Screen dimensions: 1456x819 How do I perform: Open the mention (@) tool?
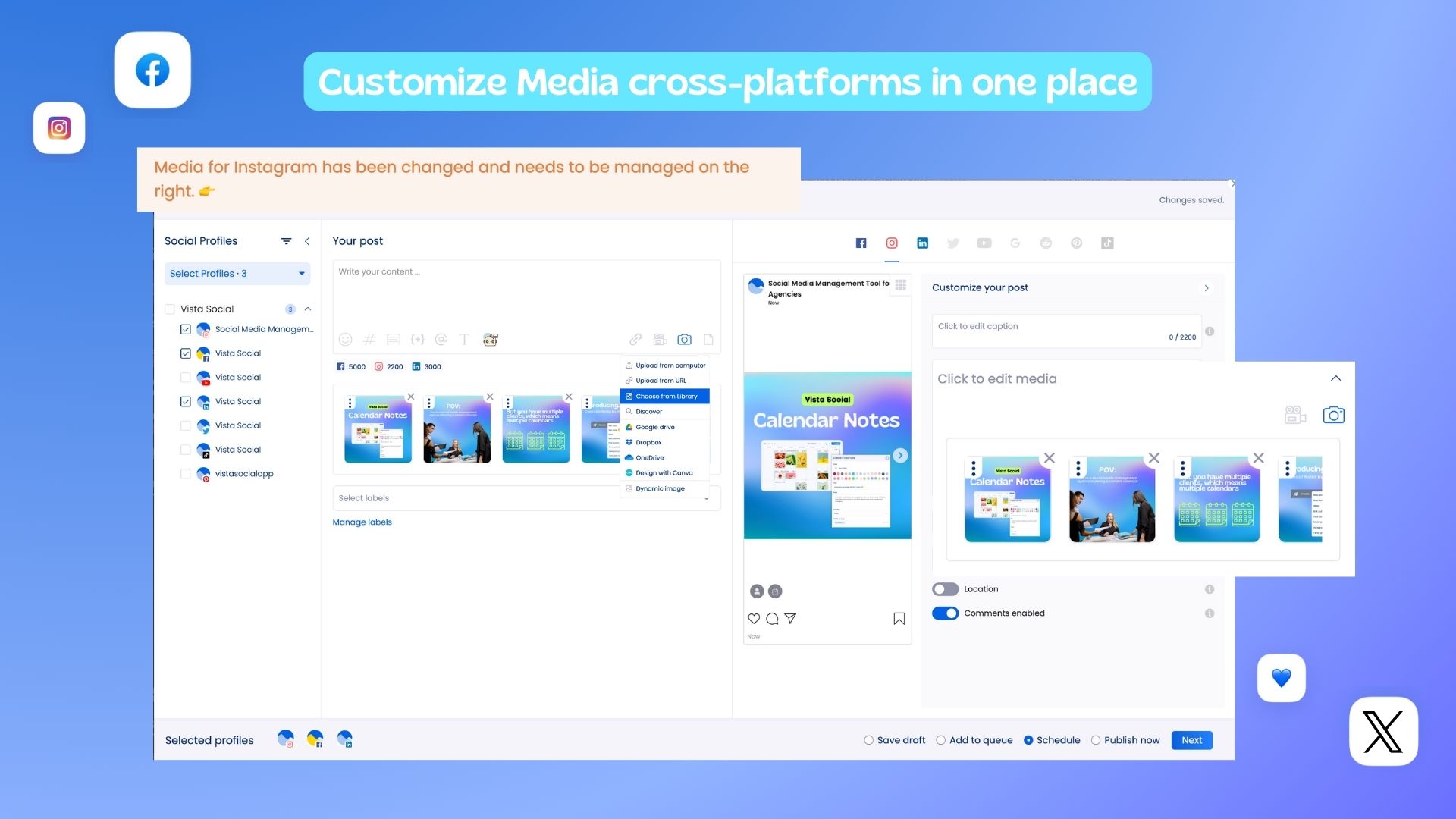442,339
